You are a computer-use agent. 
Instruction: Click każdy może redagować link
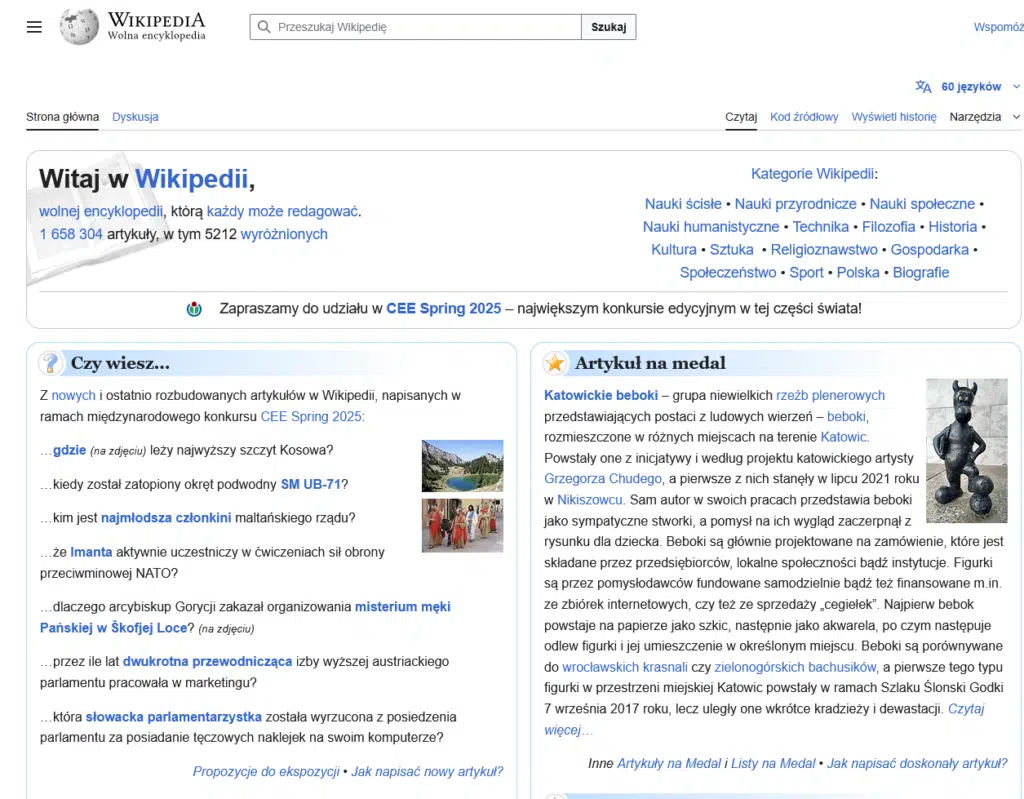(282, 211)
